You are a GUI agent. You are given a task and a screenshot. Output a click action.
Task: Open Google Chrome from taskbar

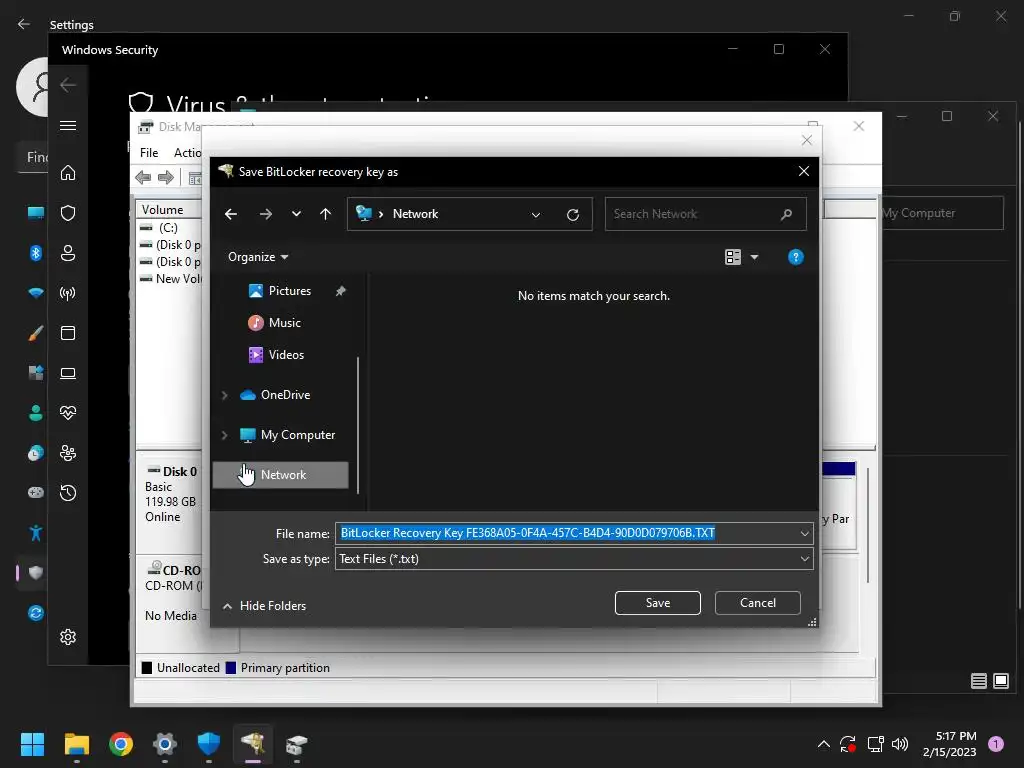pyautogui.click(x=121, y=744)
